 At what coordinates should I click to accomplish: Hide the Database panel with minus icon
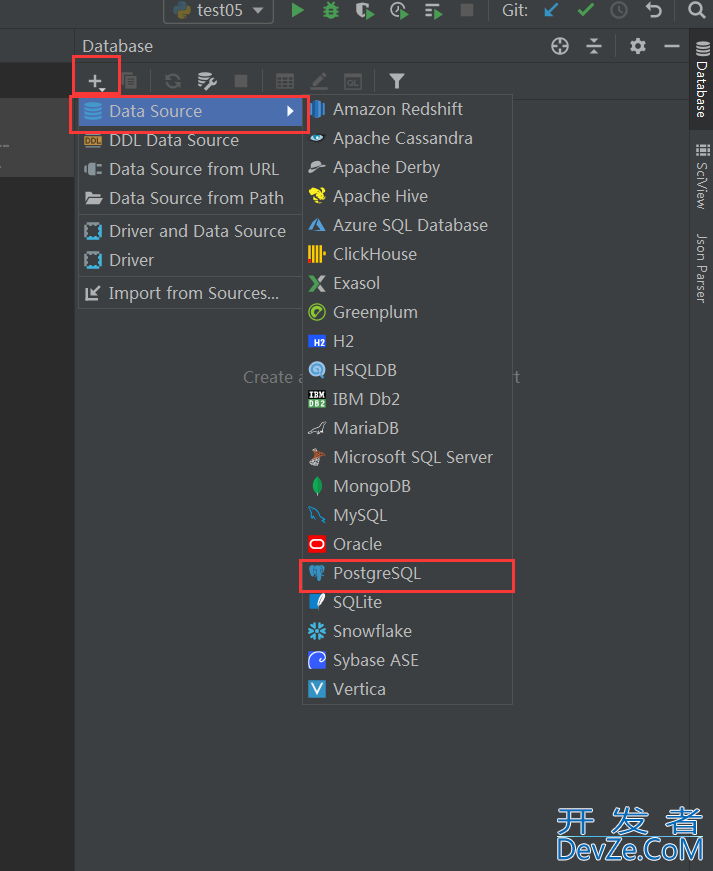point(672,46)
